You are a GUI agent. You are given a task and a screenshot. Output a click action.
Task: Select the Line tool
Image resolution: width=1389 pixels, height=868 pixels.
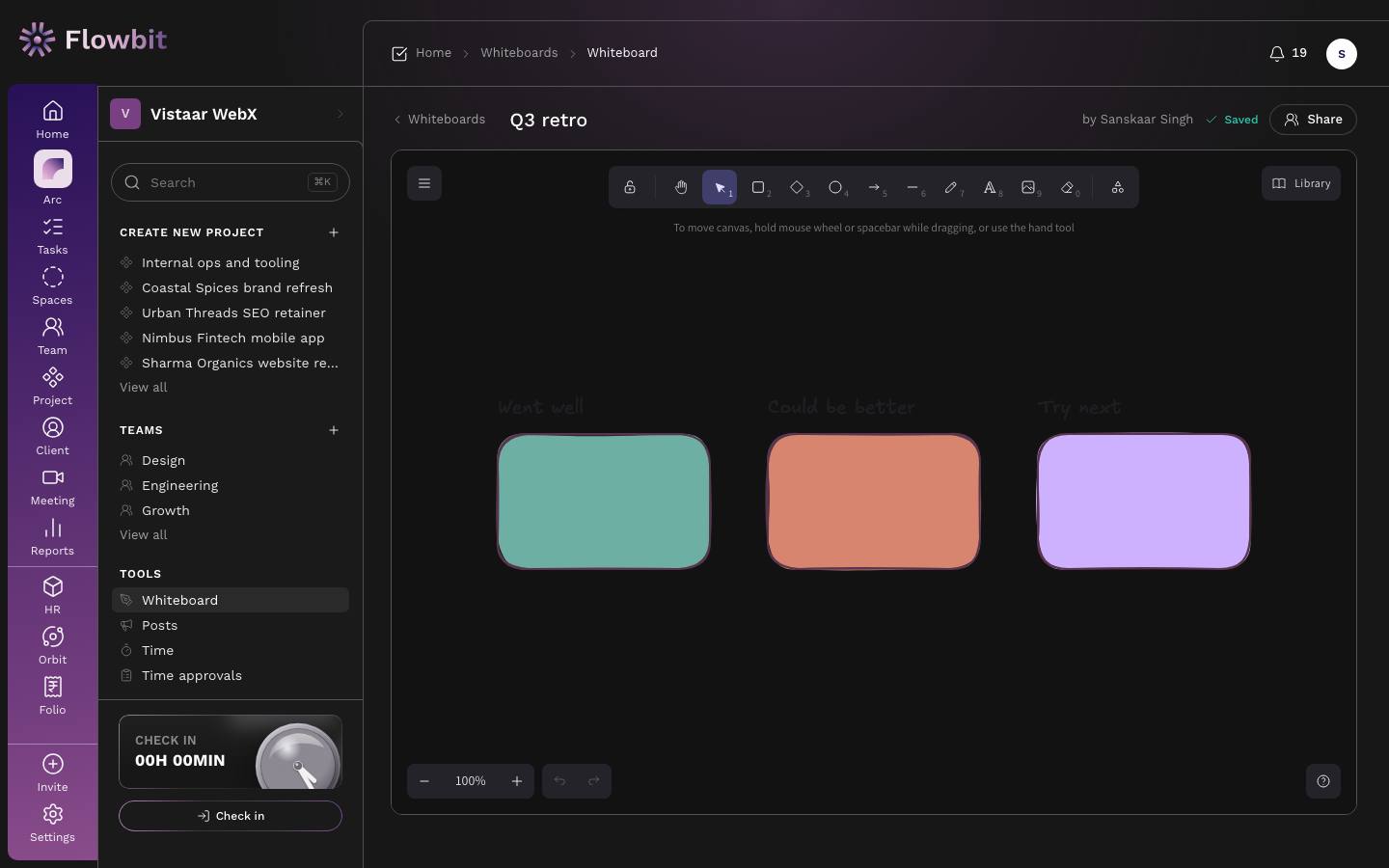(912, 187)
